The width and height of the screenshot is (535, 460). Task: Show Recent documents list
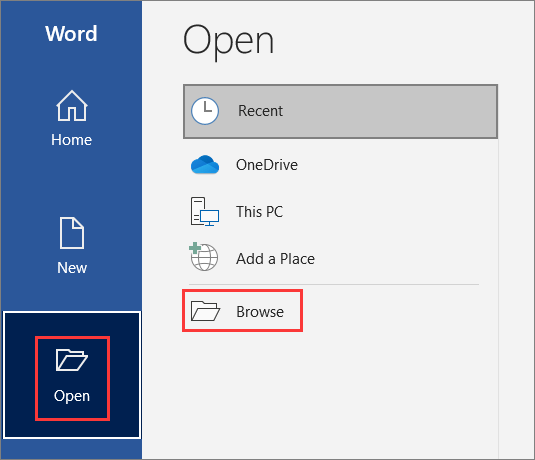[340, 111]
